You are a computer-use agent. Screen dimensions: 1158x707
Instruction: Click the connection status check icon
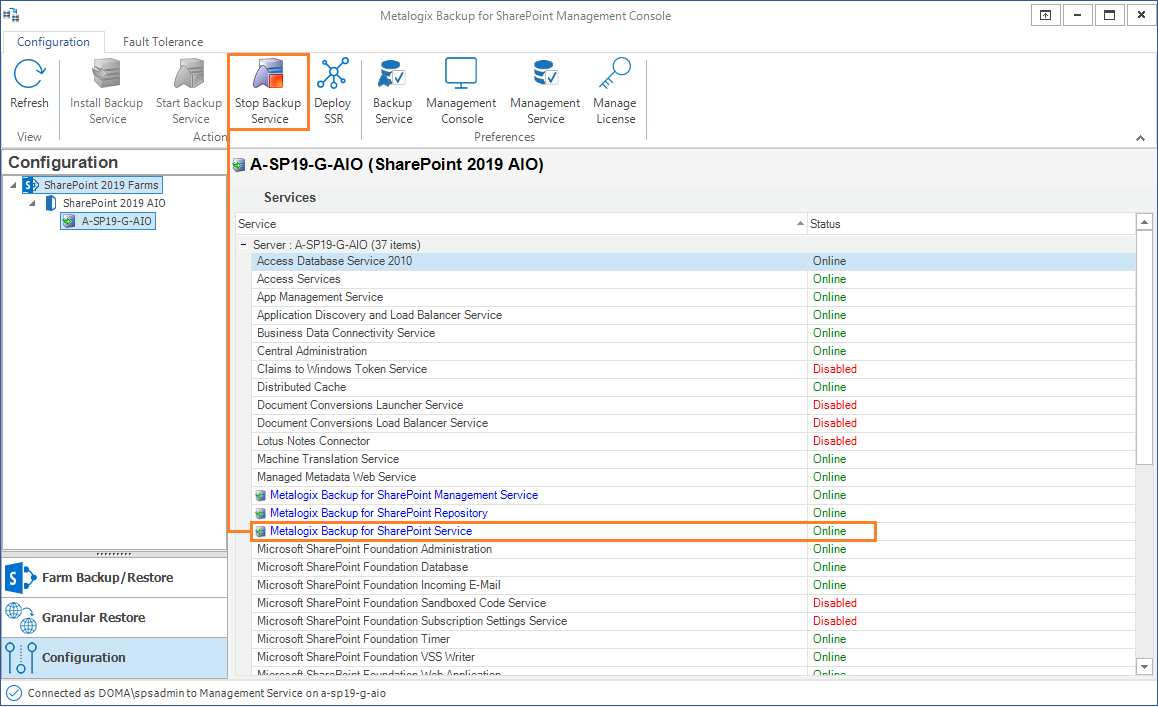tap(14, 693)
